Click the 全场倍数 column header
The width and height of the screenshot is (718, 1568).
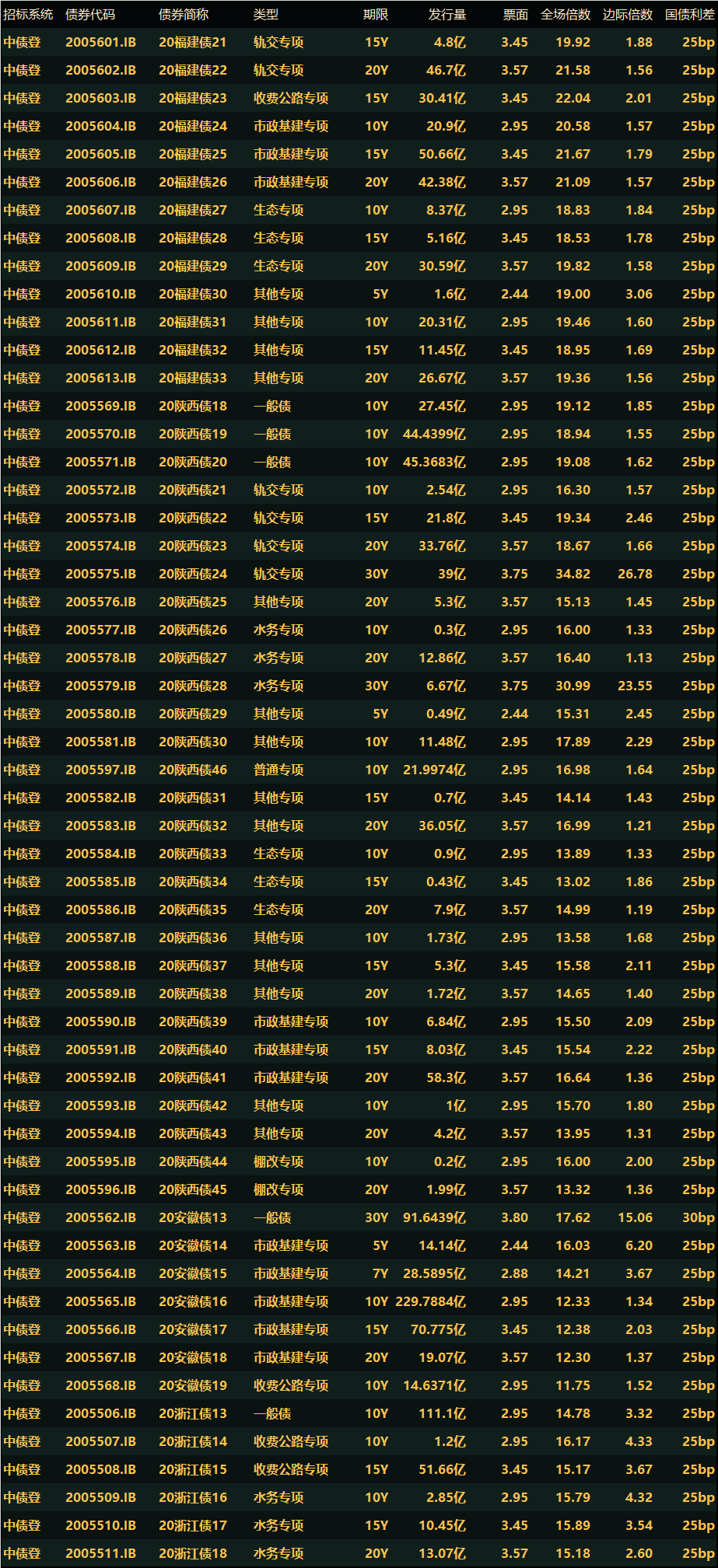[x=566, y=15]
